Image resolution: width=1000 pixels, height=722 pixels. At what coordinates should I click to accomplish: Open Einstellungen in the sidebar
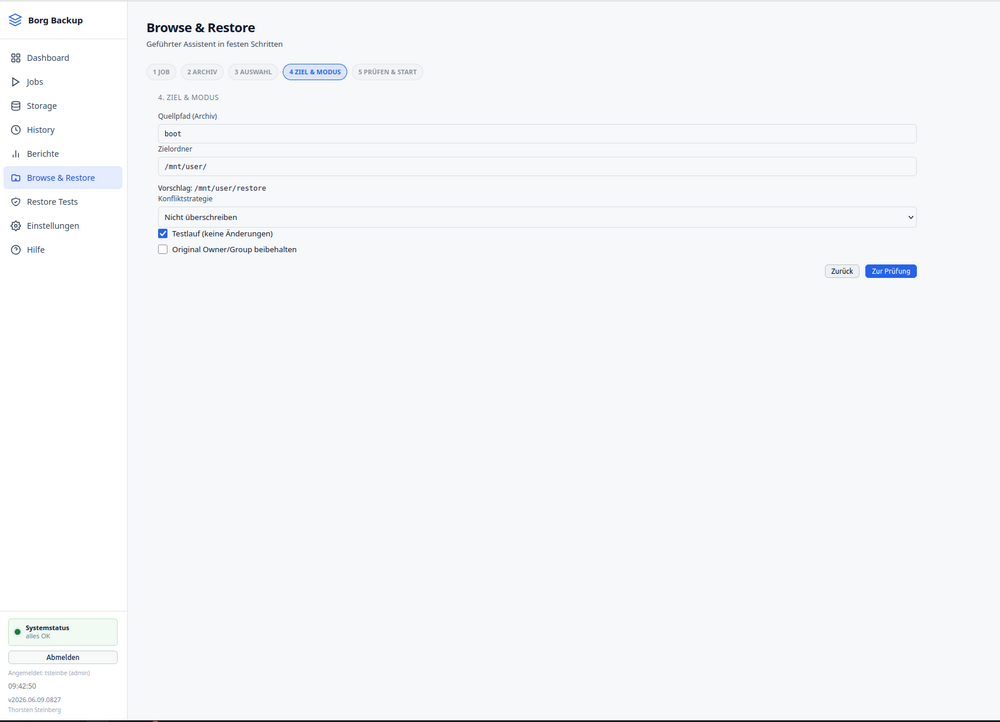pos(62,226)
